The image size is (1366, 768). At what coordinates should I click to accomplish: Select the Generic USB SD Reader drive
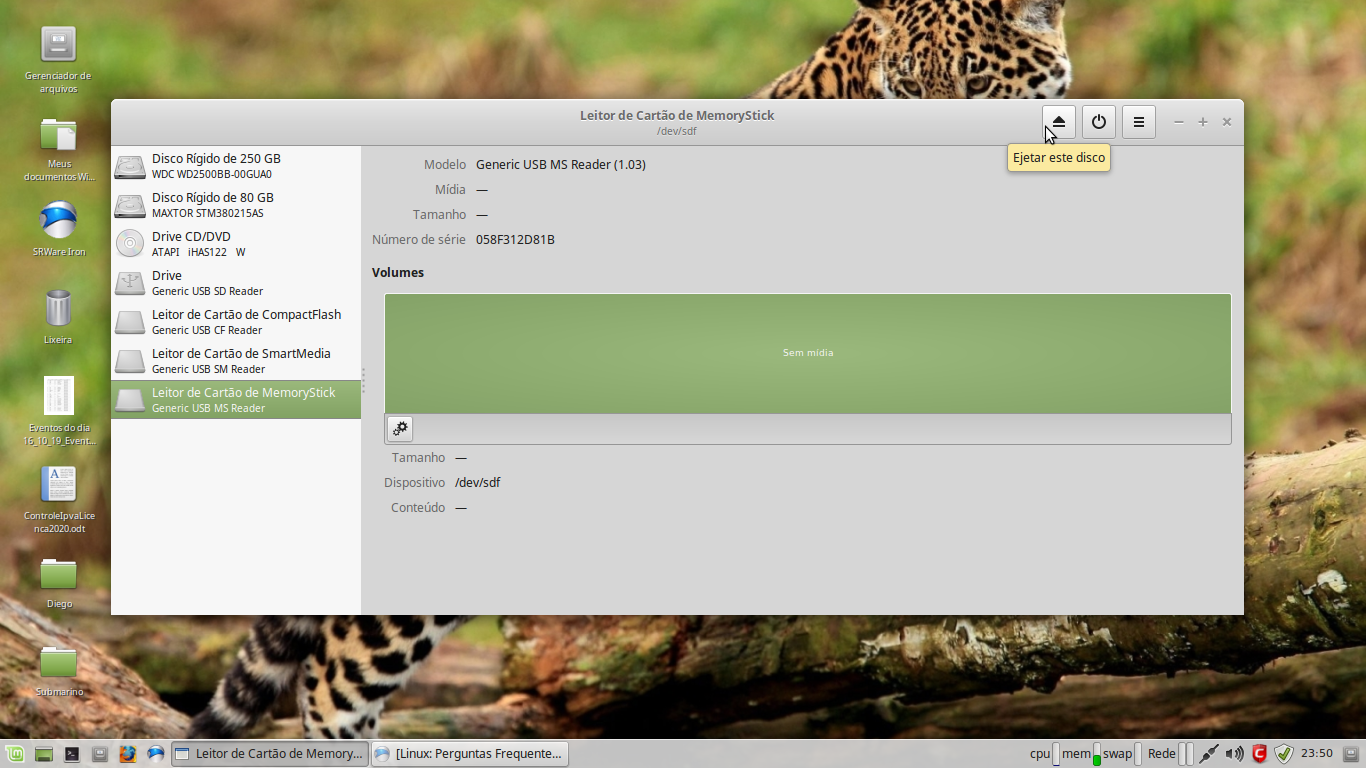[x=236, y=283]
